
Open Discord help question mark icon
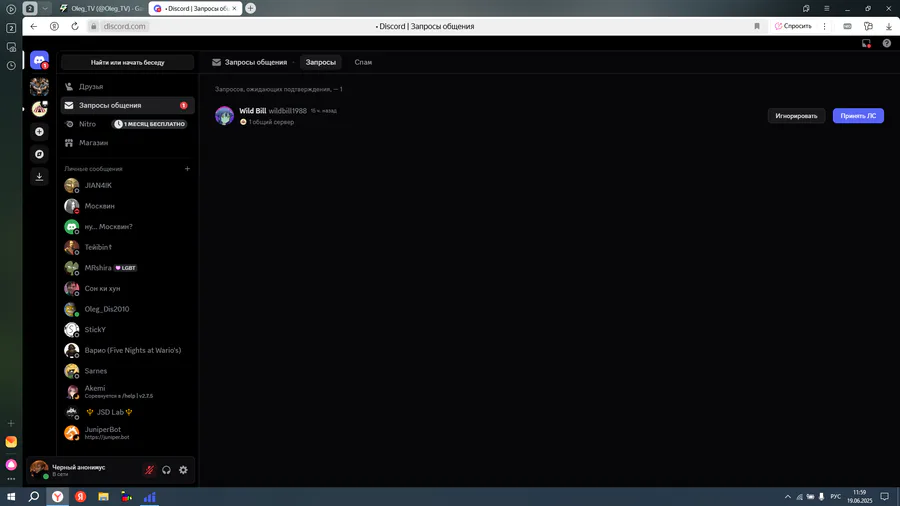887,44
